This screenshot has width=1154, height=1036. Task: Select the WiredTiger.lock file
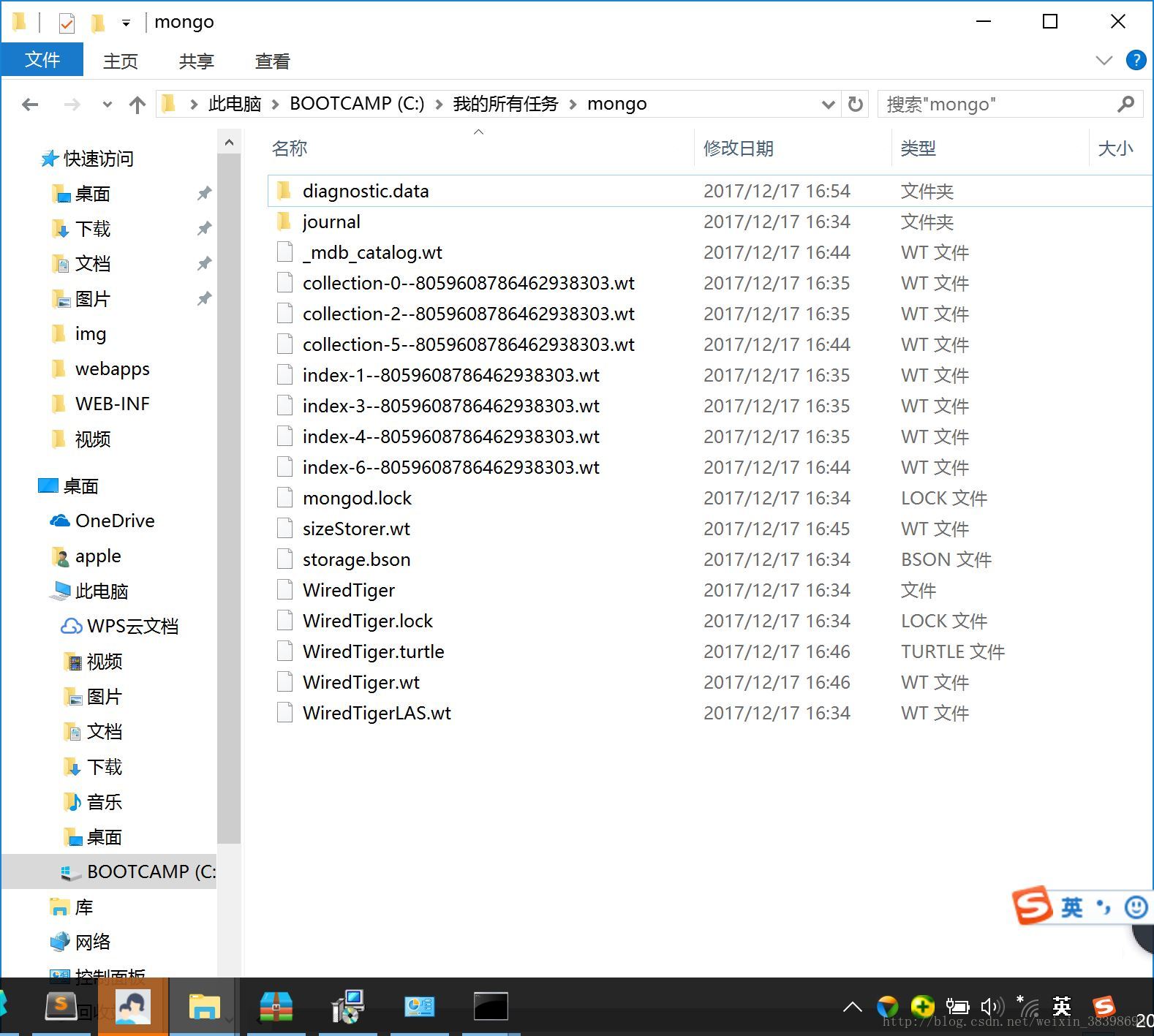[367, 621]
